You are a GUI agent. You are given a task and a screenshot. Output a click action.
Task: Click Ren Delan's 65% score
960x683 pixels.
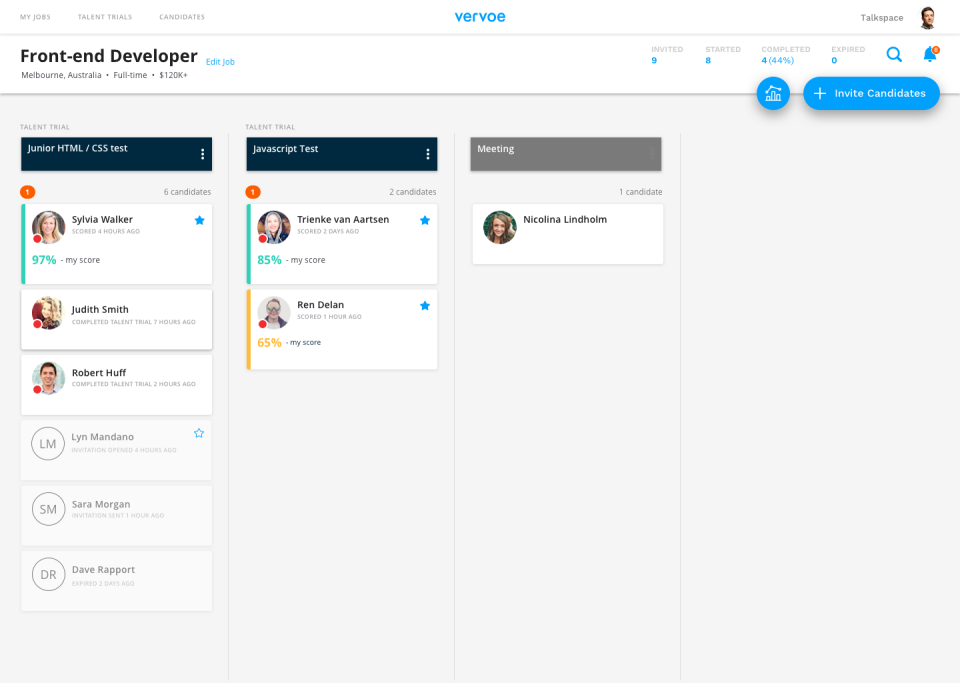pos(269,343)
